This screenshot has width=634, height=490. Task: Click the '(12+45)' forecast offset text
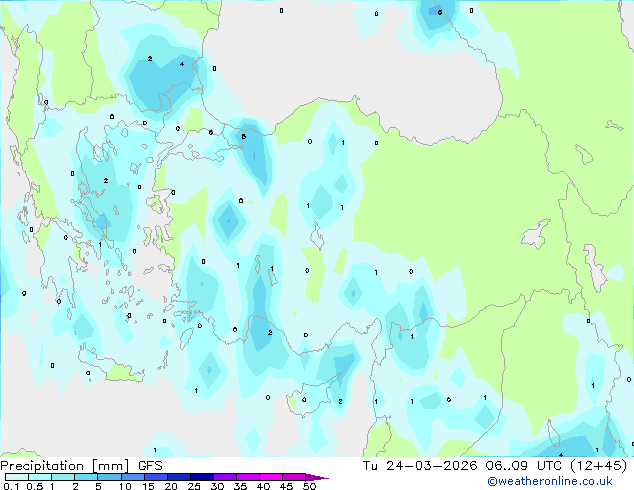pyautogui.click(x=598, y=466)
